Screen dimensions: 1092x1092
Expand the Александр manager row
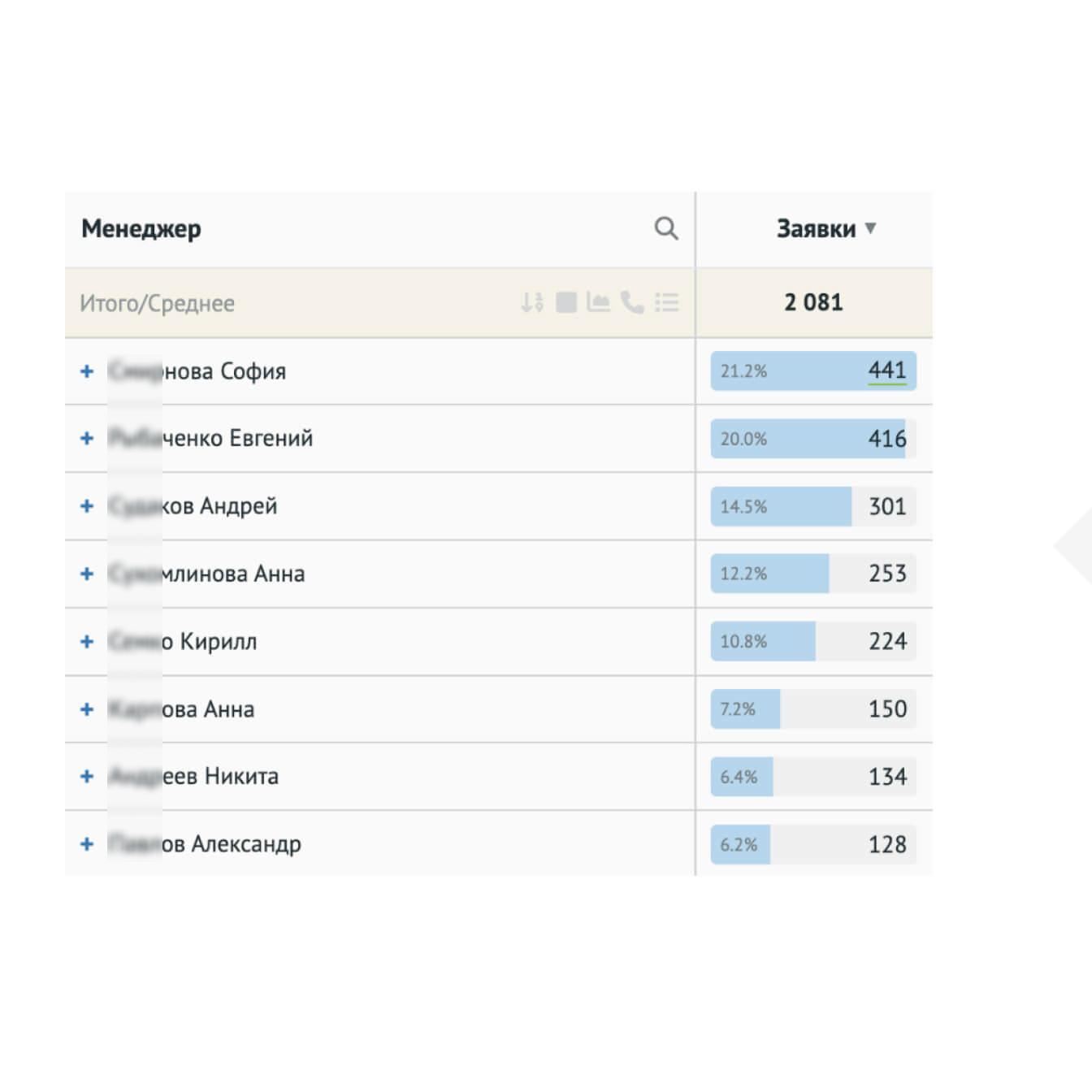click(x=87, y=844)
